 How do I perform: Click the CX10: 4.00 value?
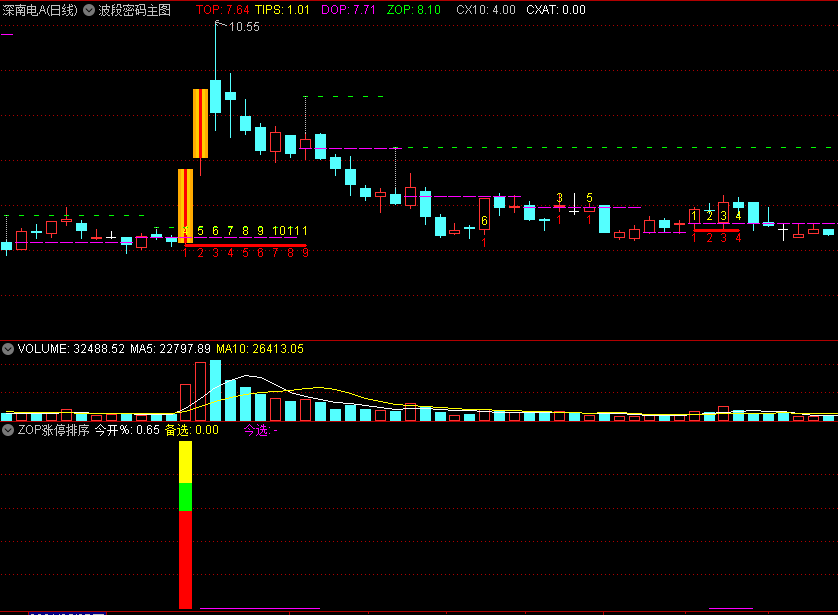[x=486, y=10]
